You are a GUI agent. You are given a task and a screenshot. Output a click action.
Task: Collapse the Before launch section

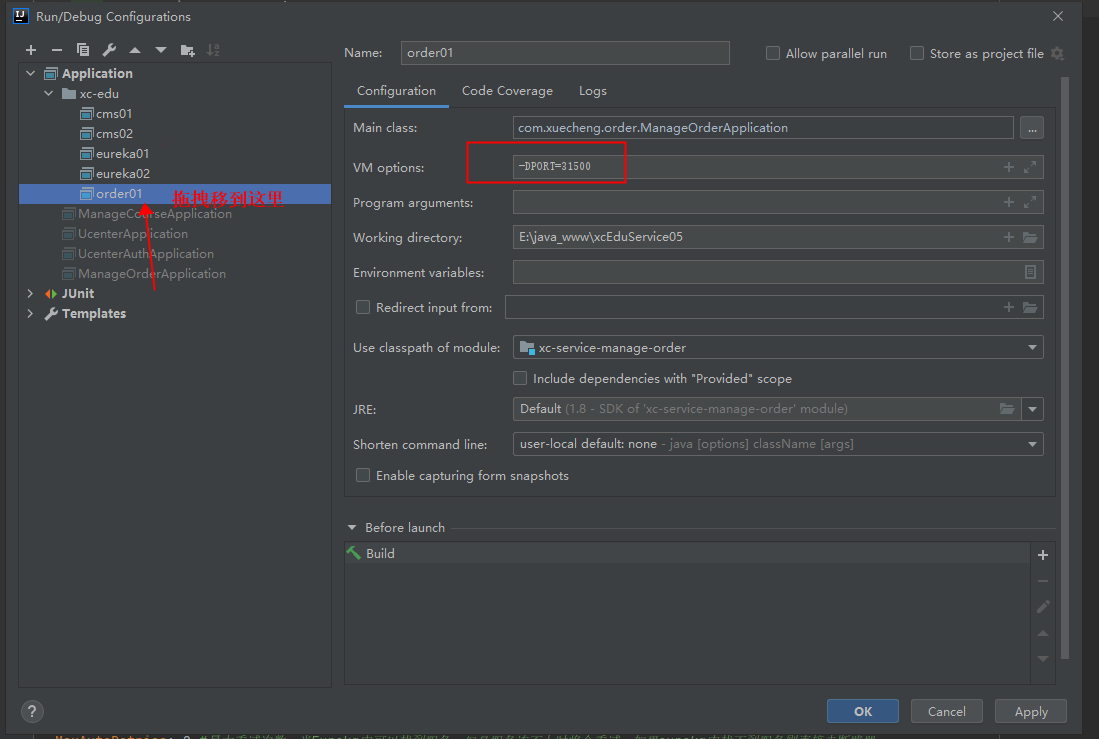coord(352,527)
